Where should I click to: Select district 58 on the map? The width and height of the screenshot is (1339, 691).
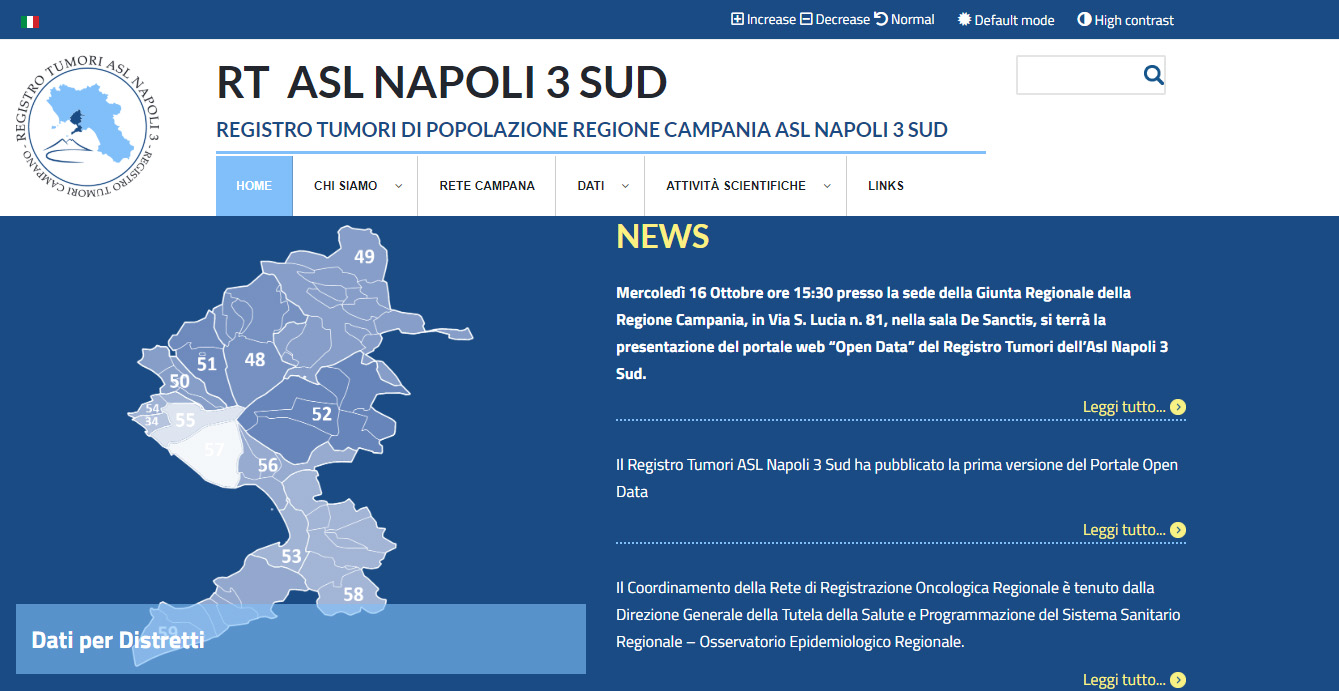tap(353, 594)
